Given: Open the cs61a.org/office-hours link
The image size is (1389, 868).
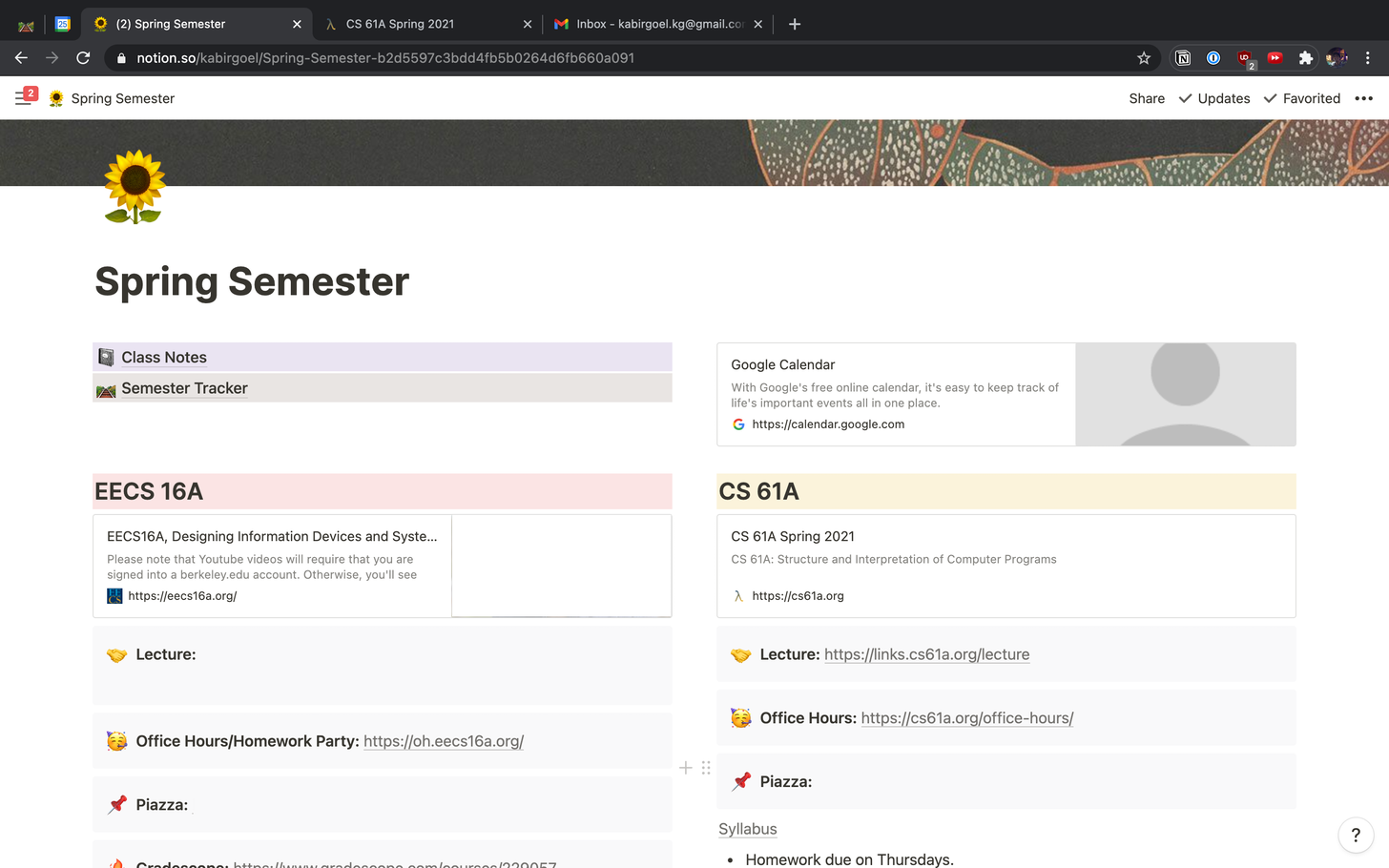Looking at the screenshot, I should tap(967, 718).
